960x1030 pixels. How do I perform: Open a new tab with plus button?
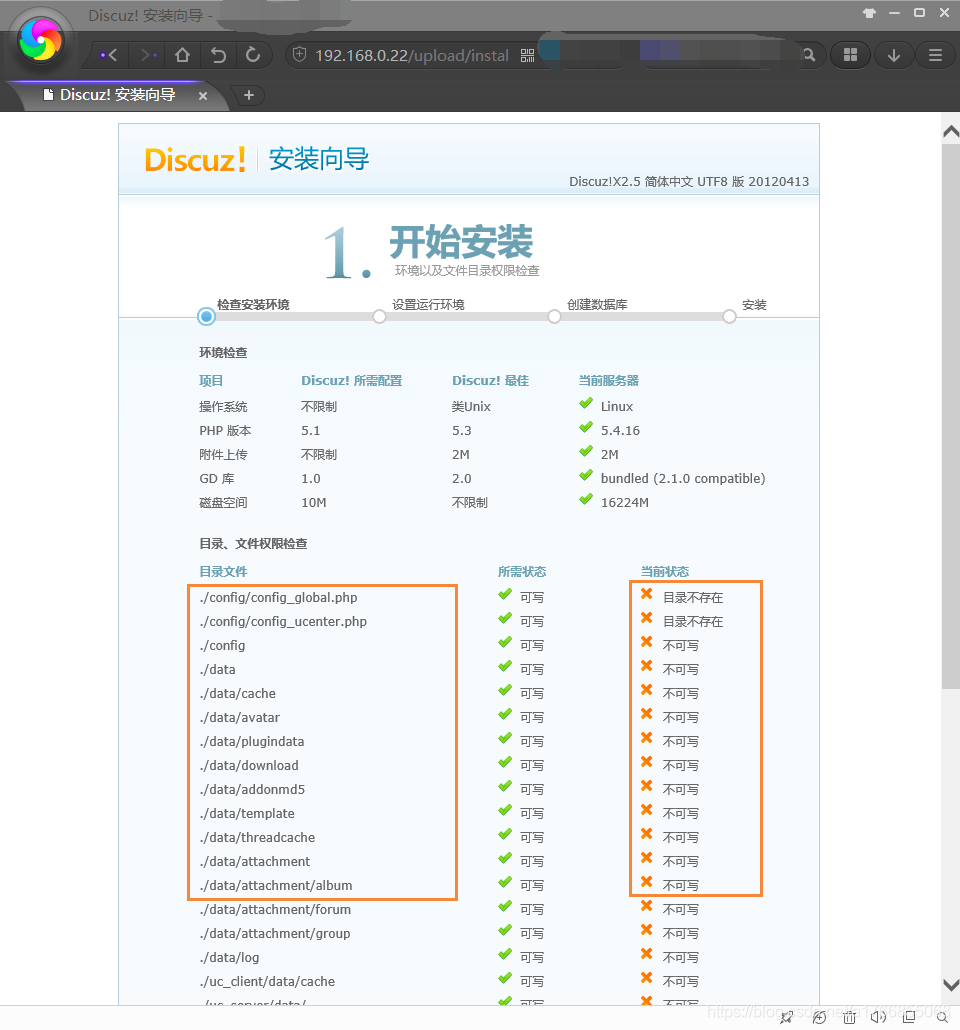(x=248, y=95)
